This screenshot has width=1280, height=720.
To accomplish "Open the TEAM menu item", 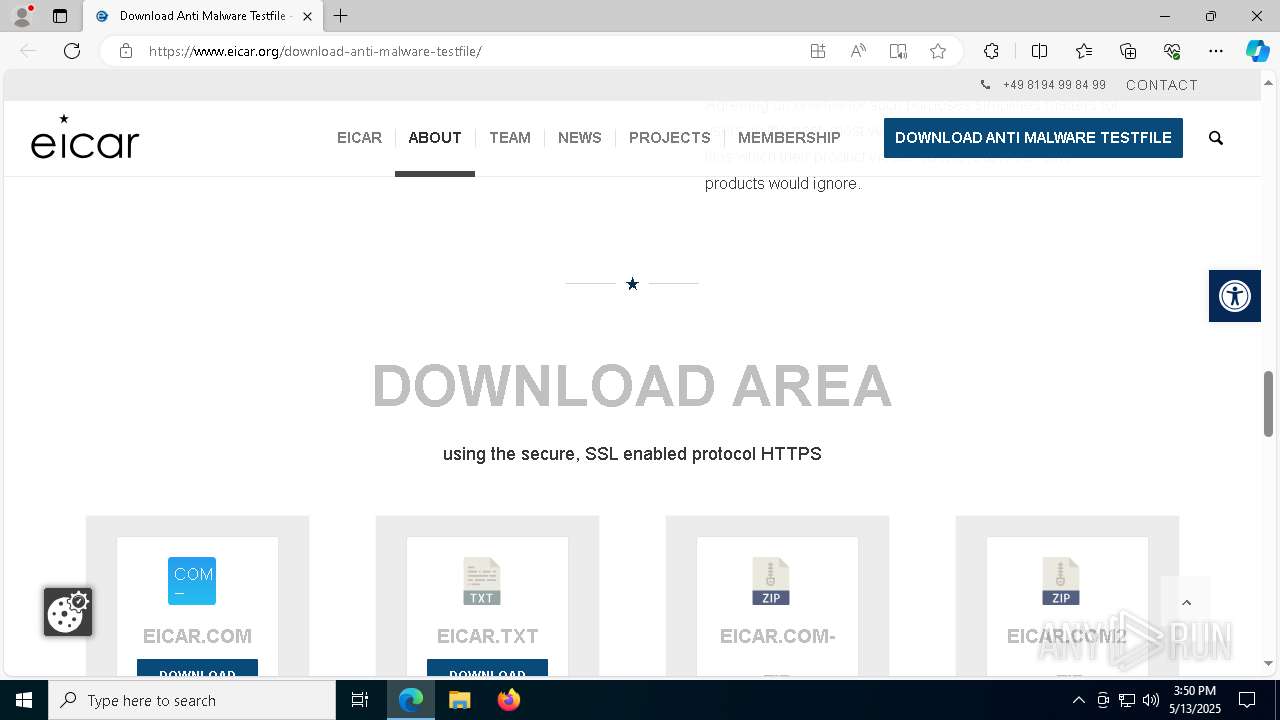I will pyautogui.click(x=510, y=138).
